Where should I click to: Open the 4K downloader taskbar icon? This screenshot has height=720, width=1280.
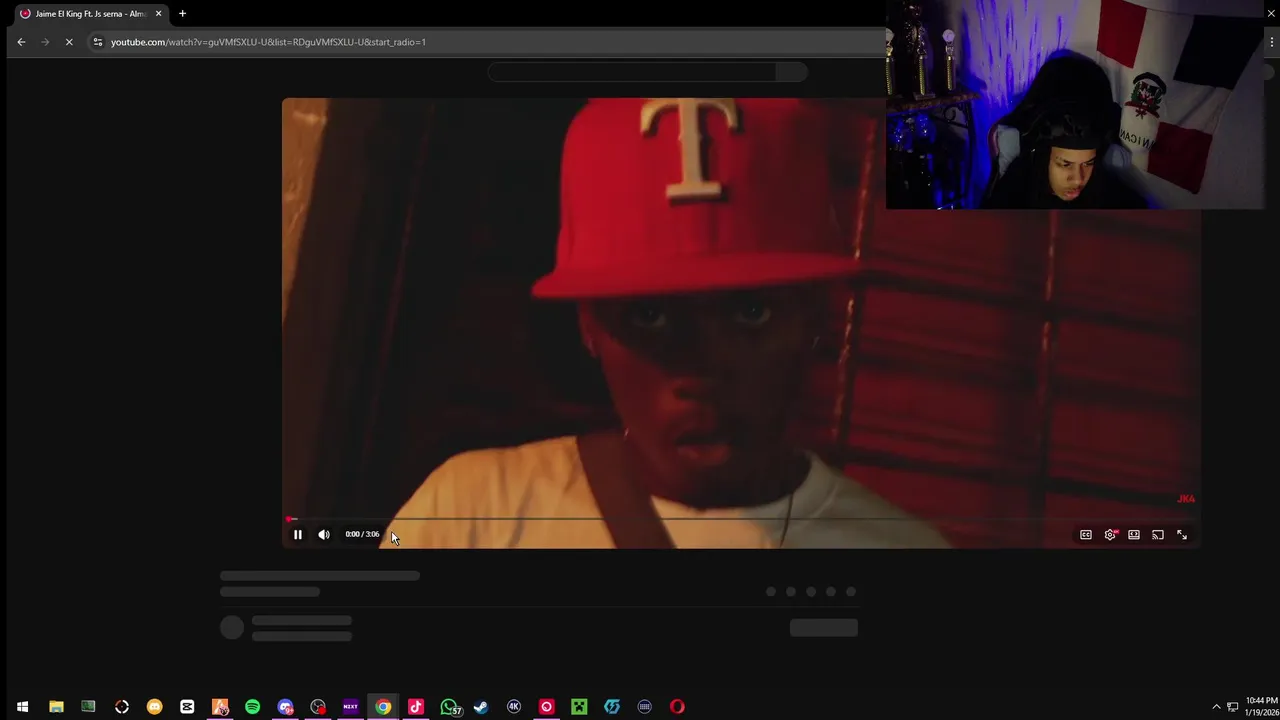[514, 707]
